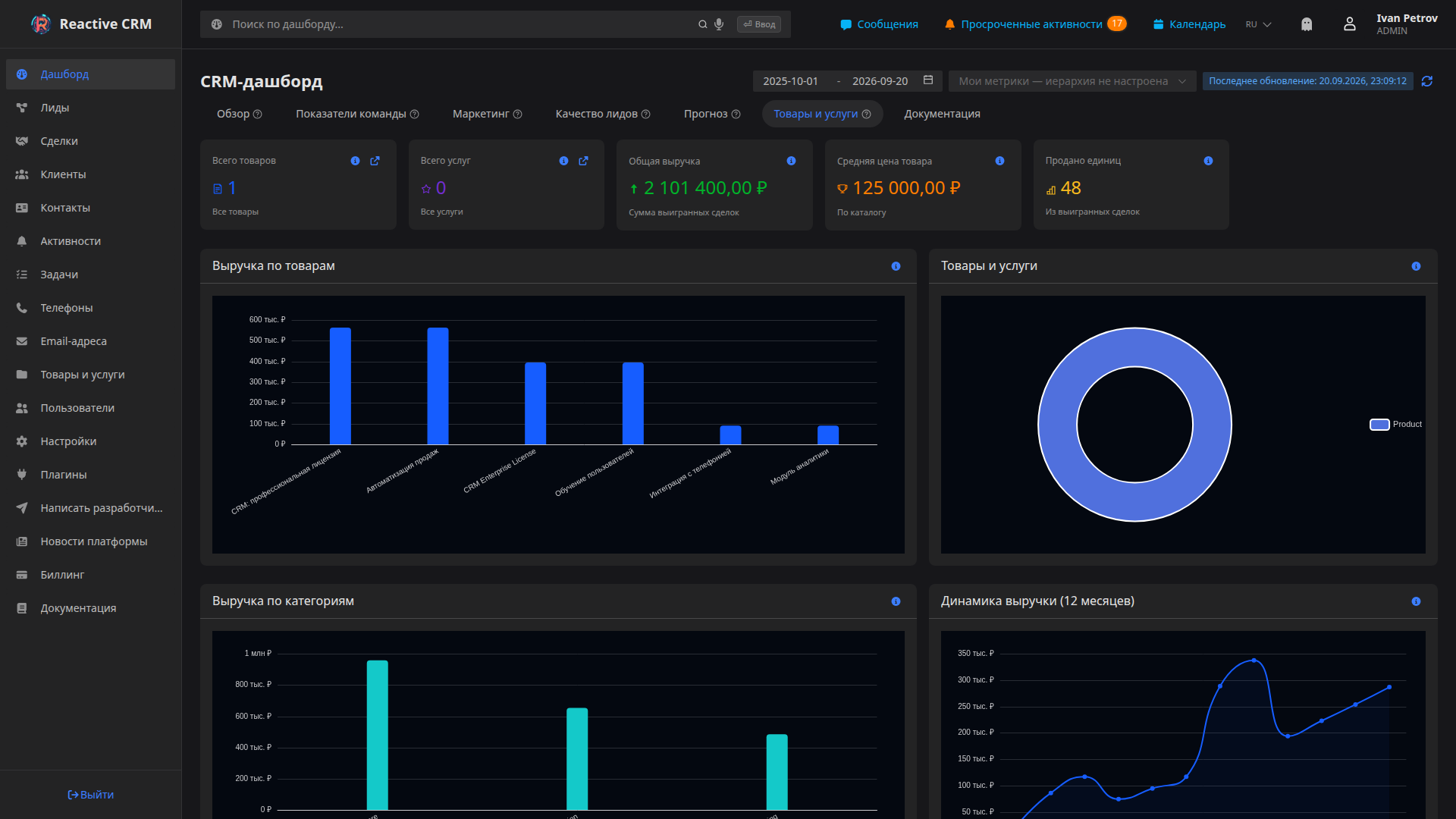
Task: Open the ghost assistant icon in header
Action: [x=1307, y=24]
